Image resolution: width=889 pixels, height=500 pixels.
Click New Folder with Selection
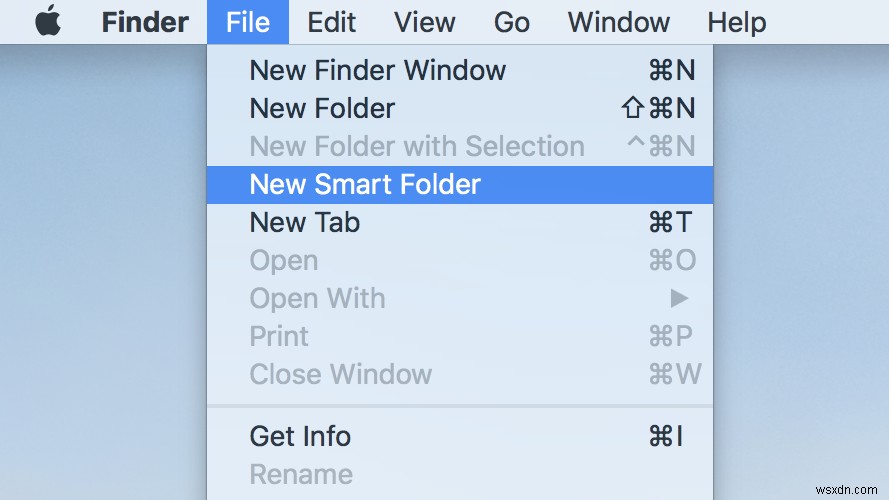point(416,146)
